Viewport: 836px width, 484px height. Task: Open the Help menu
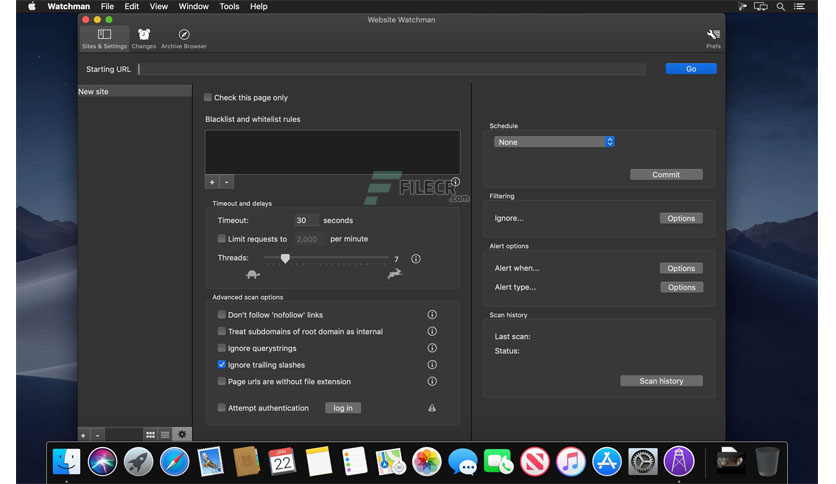click(259, 6)
